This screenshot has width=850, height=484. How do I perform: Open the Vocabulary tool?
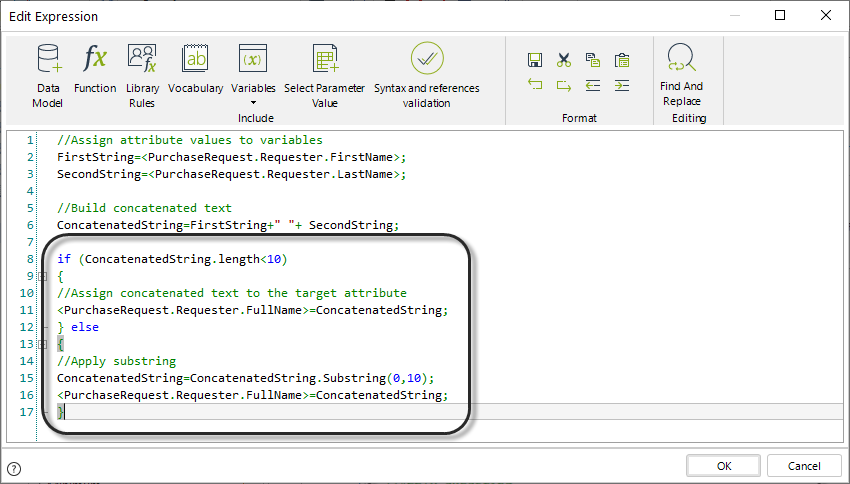195,69
